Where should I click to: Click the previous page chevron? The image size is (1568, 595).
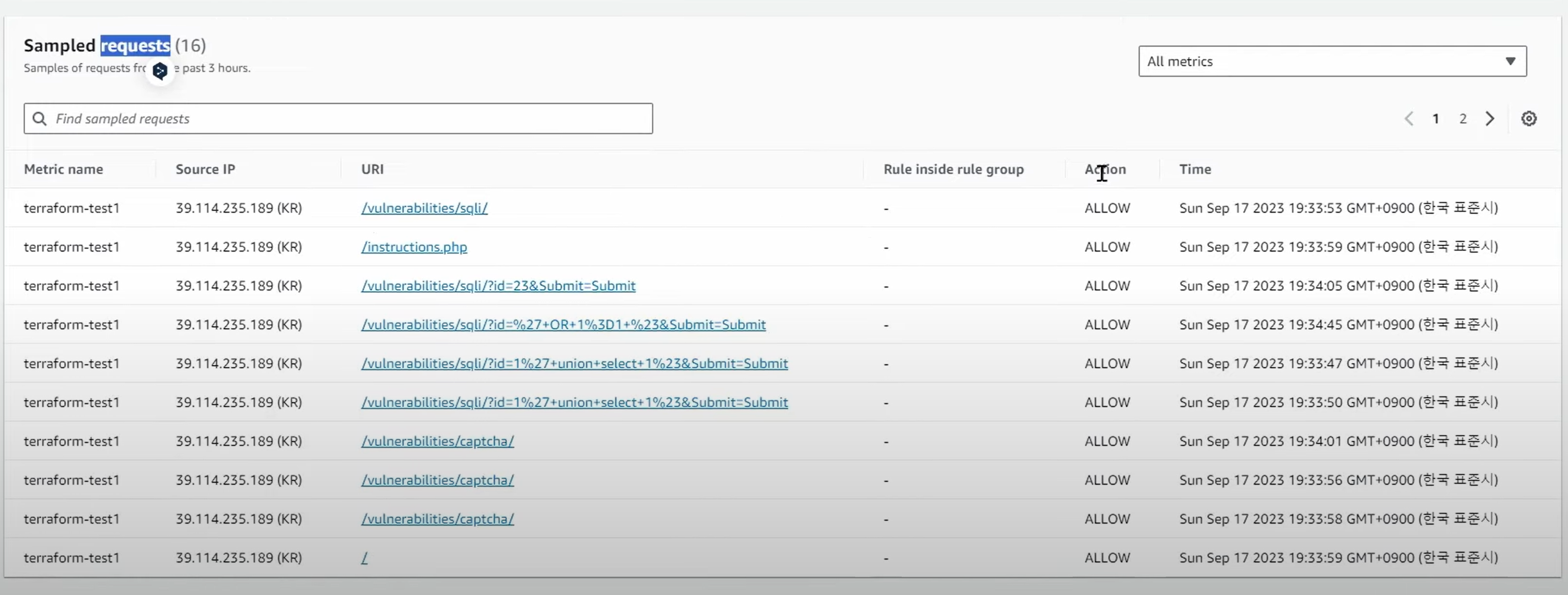(1409, 119)
